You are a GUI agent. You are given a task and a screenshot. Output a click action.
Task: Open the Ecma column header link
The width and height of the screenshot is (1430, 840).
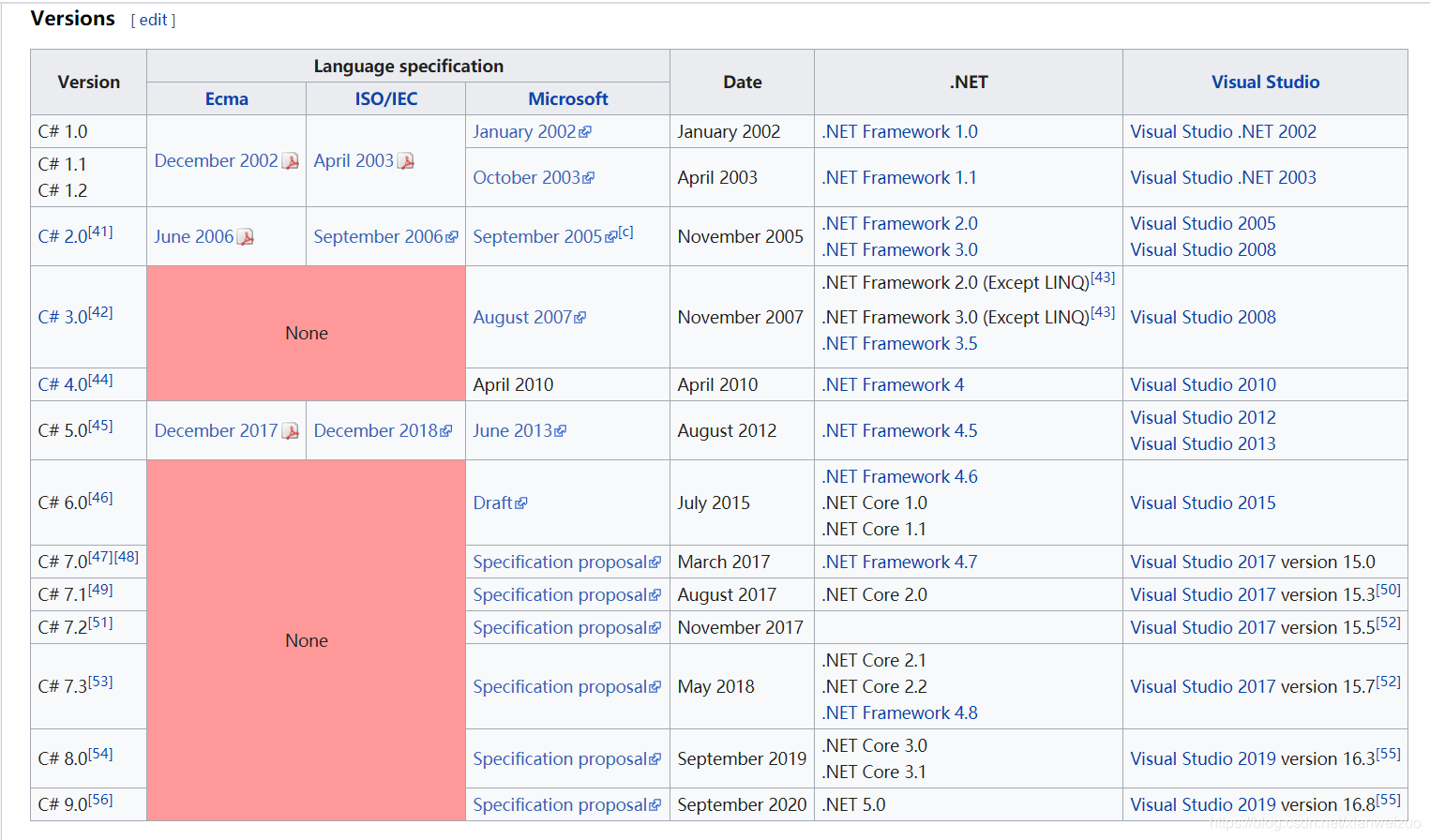pyautogui.click(x=227, y=98)
